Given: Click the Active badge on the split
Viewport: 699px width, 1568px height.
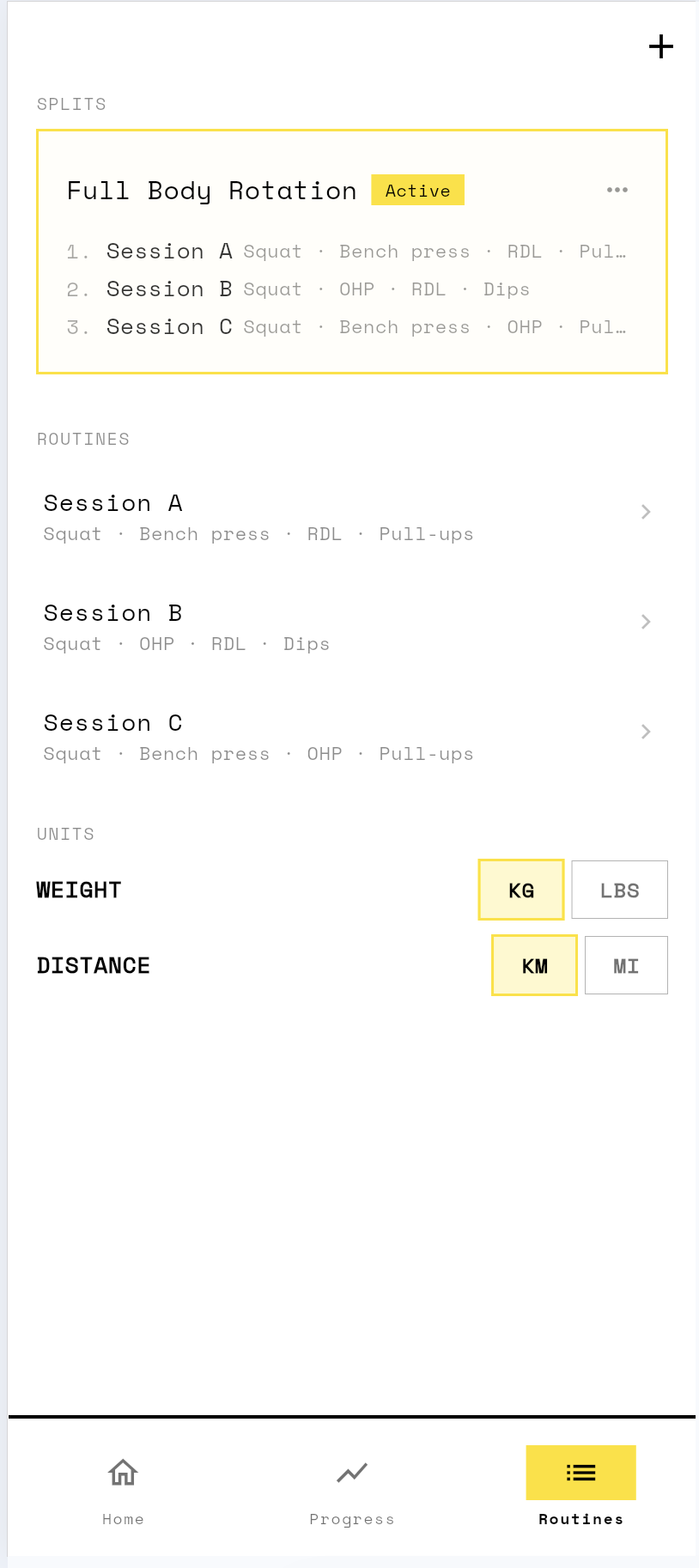Looking at the screenshot, I should (418, 190).
